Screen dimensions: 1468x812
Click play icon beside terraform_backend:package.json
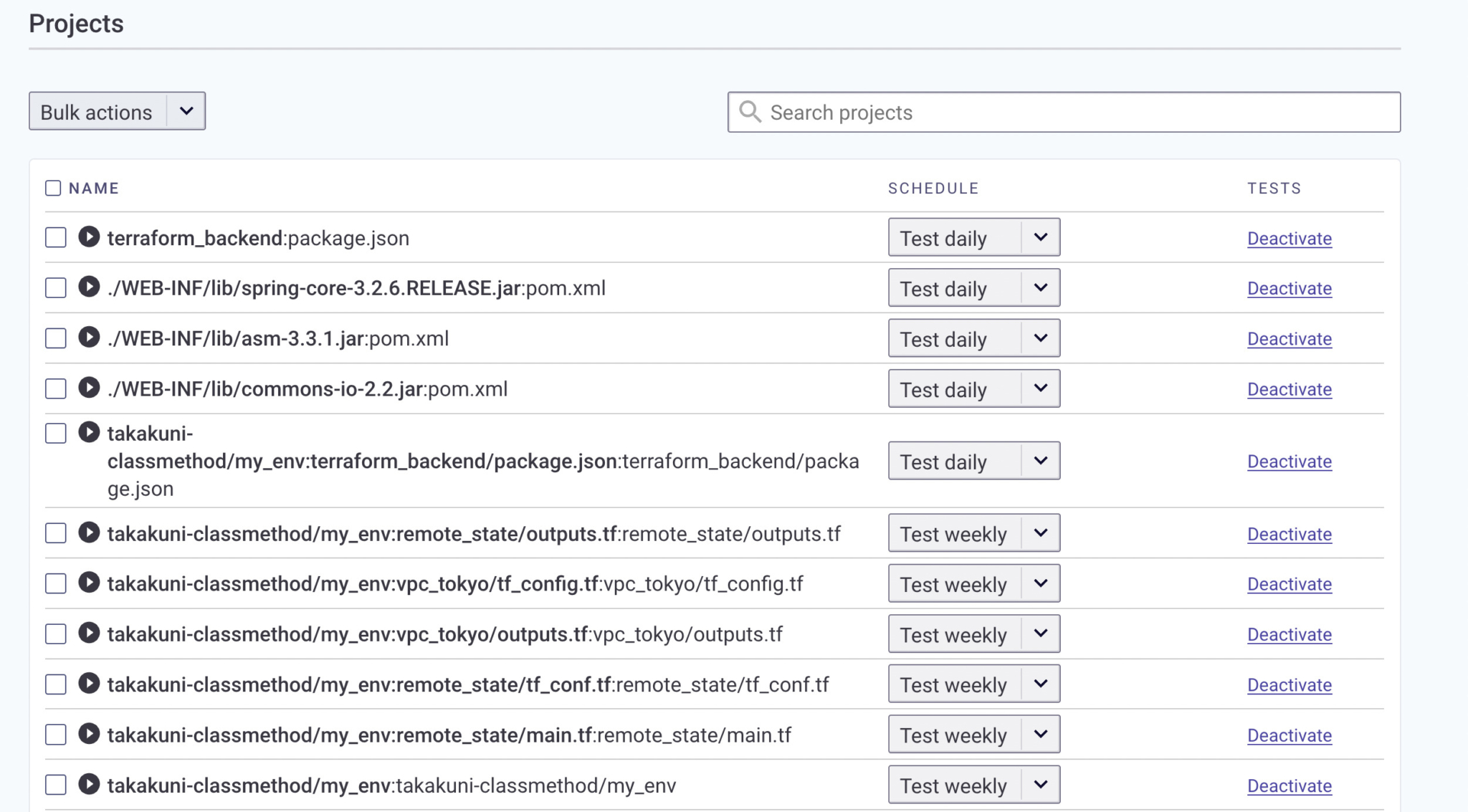(x=89, y=237)
